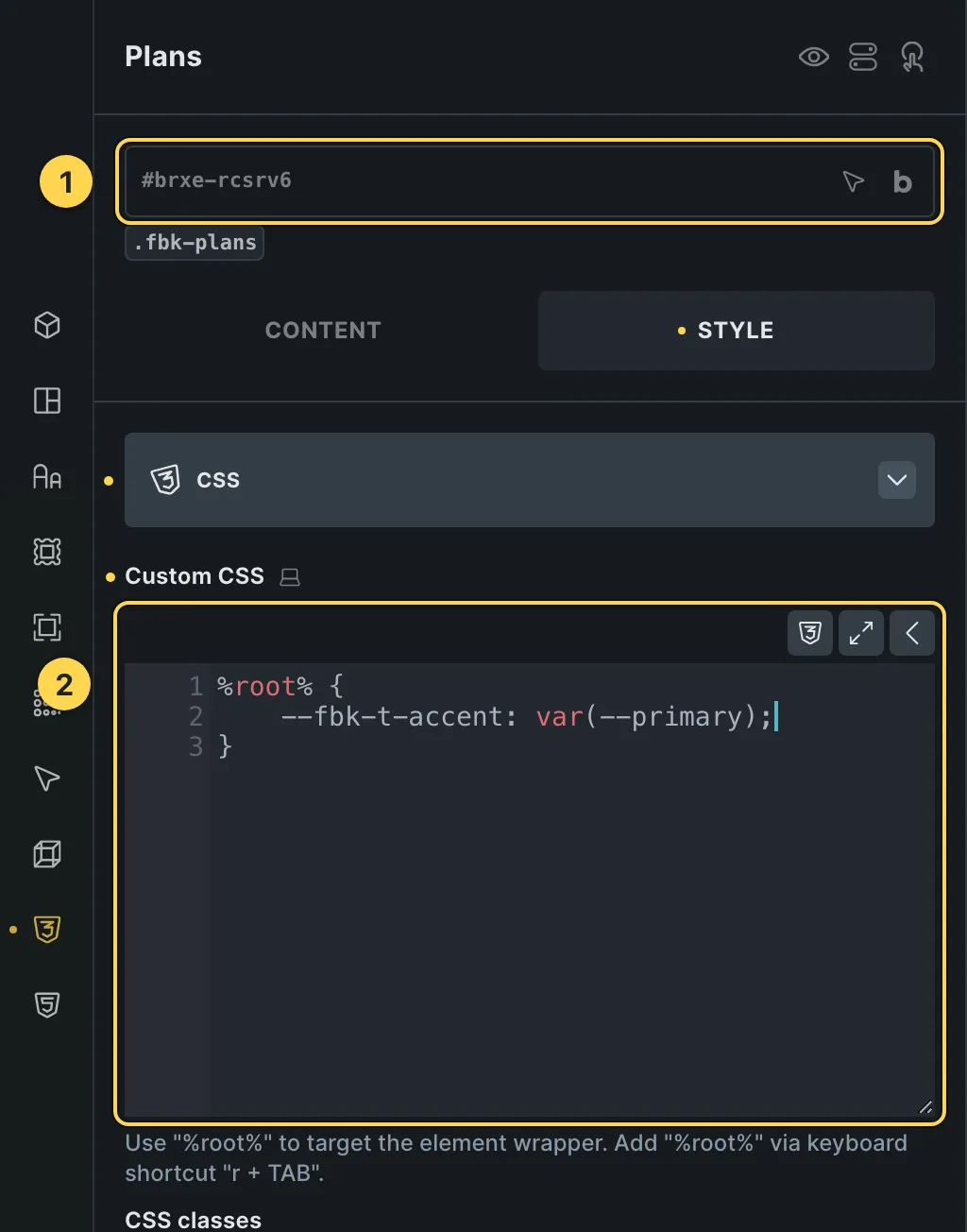Open the CSS3 shield icon in sidebar
This screenshot has height=1232, width=967.
click(47, 930)
